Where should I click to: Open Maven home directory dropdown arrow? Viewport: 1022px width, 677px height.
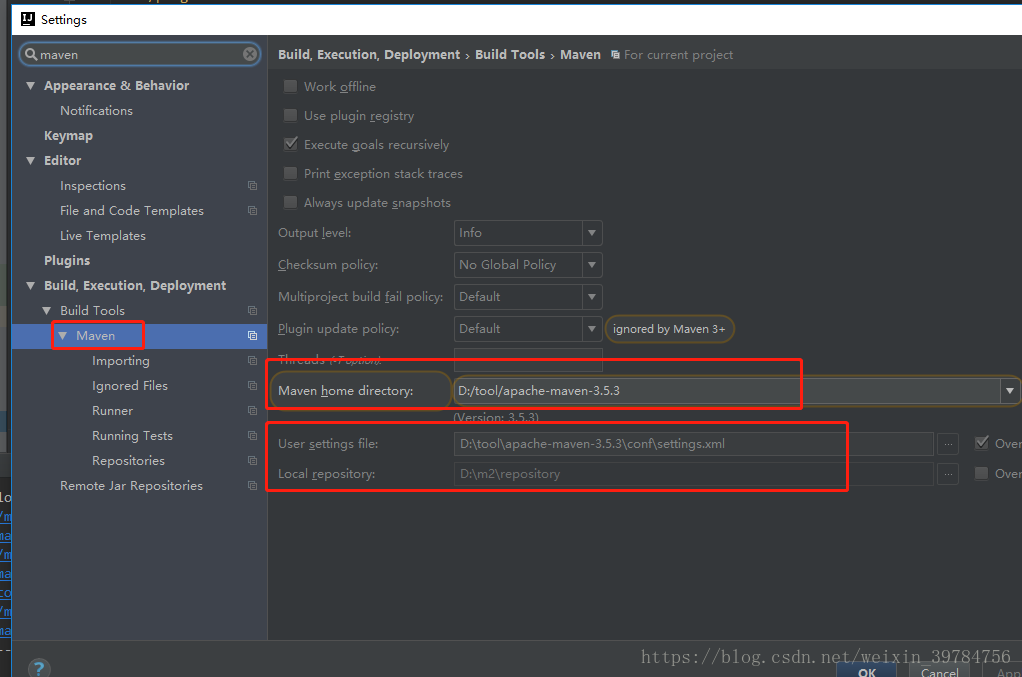(x=1010, y=391)
